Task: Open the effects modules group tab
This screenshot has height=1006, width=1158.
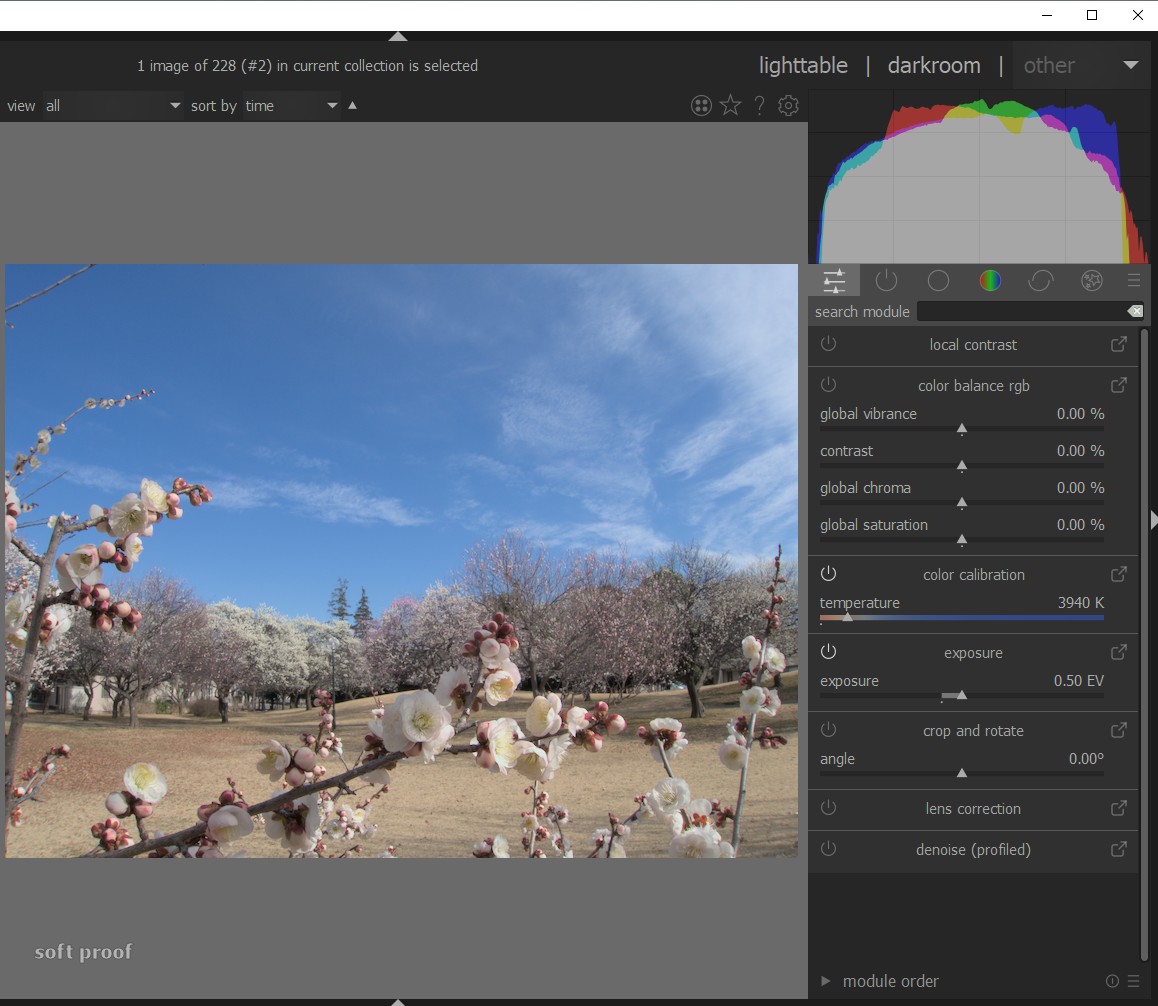Action: (1092, 281)
